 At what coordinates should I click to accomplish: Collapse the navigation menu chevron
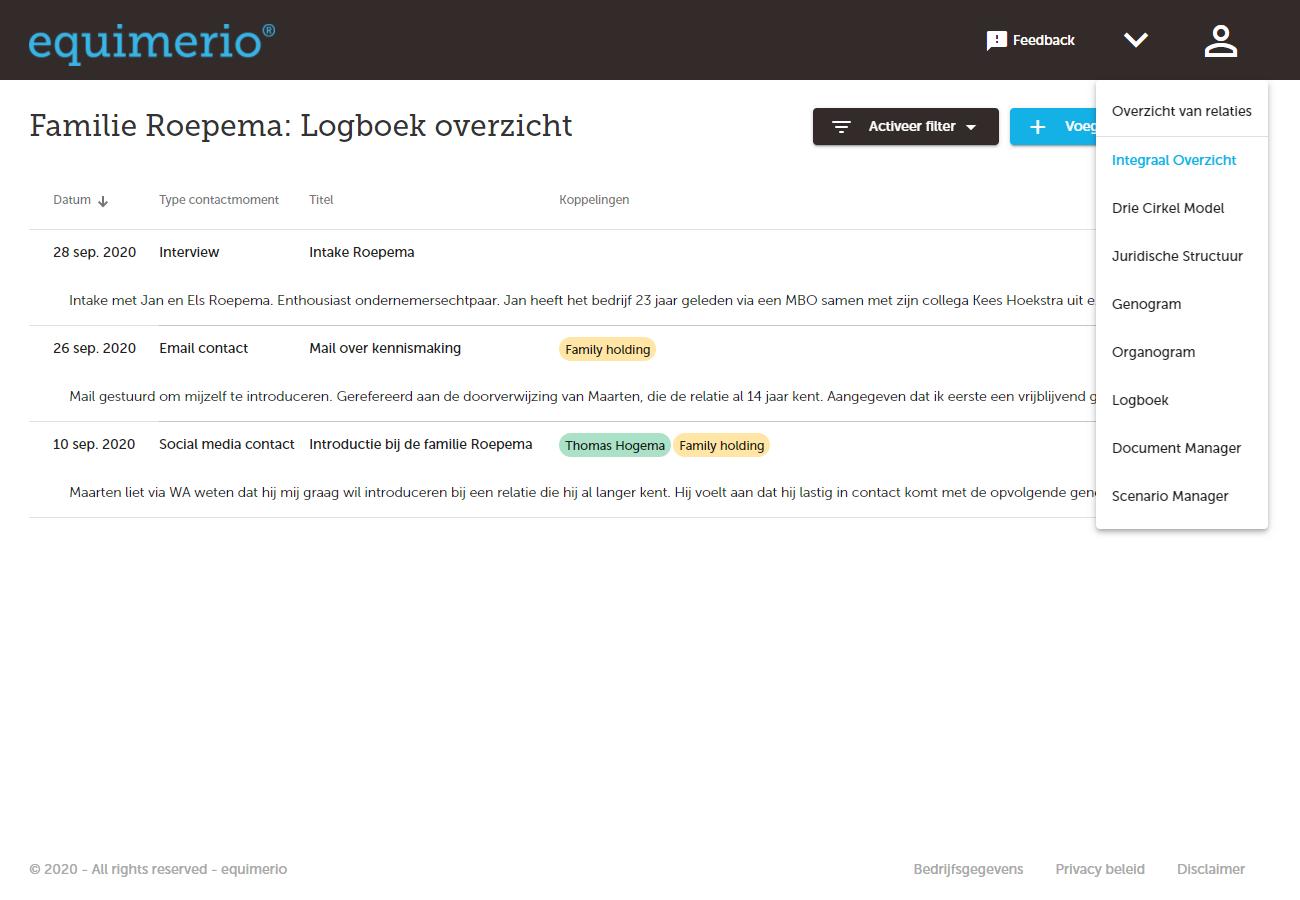tap(1135, 40)
